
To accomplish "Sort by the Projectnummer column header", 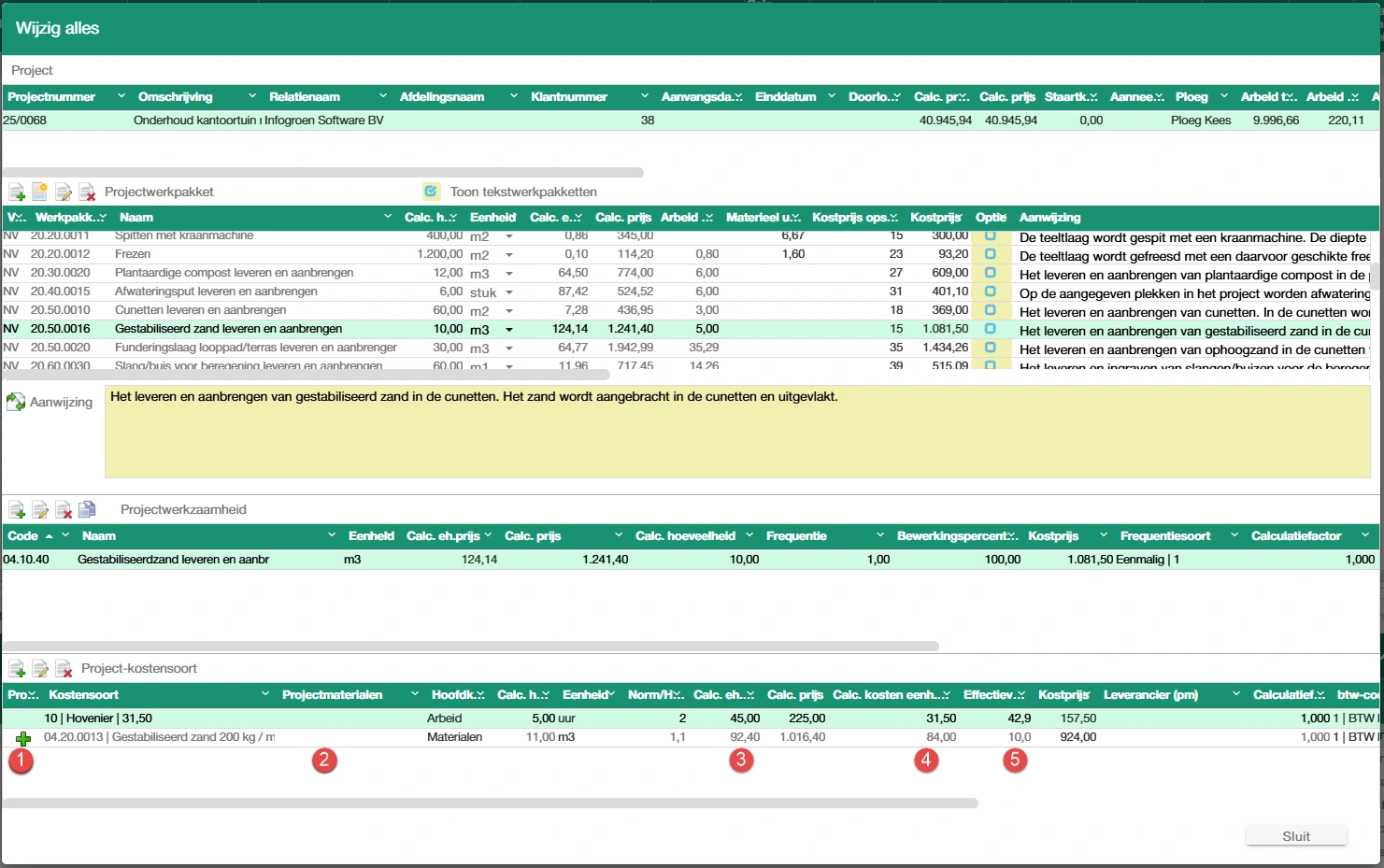I will click(51, 97).
